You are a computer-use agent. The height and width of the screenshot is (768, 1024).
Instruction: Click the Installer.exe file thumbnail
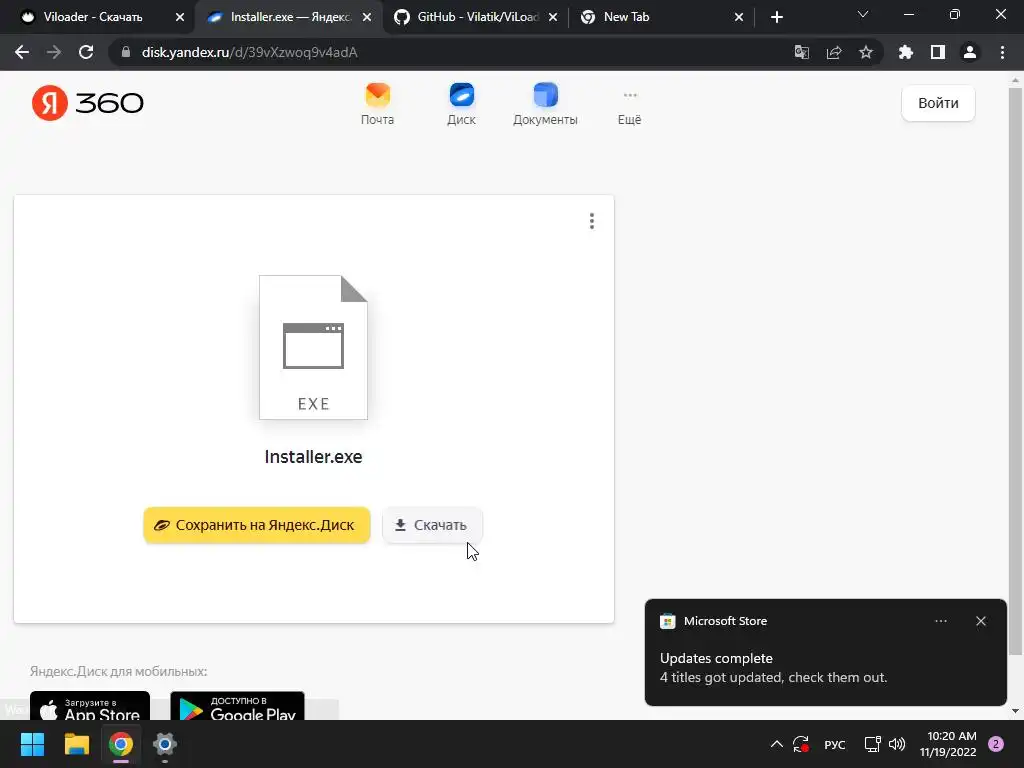(x=313, y=347)
